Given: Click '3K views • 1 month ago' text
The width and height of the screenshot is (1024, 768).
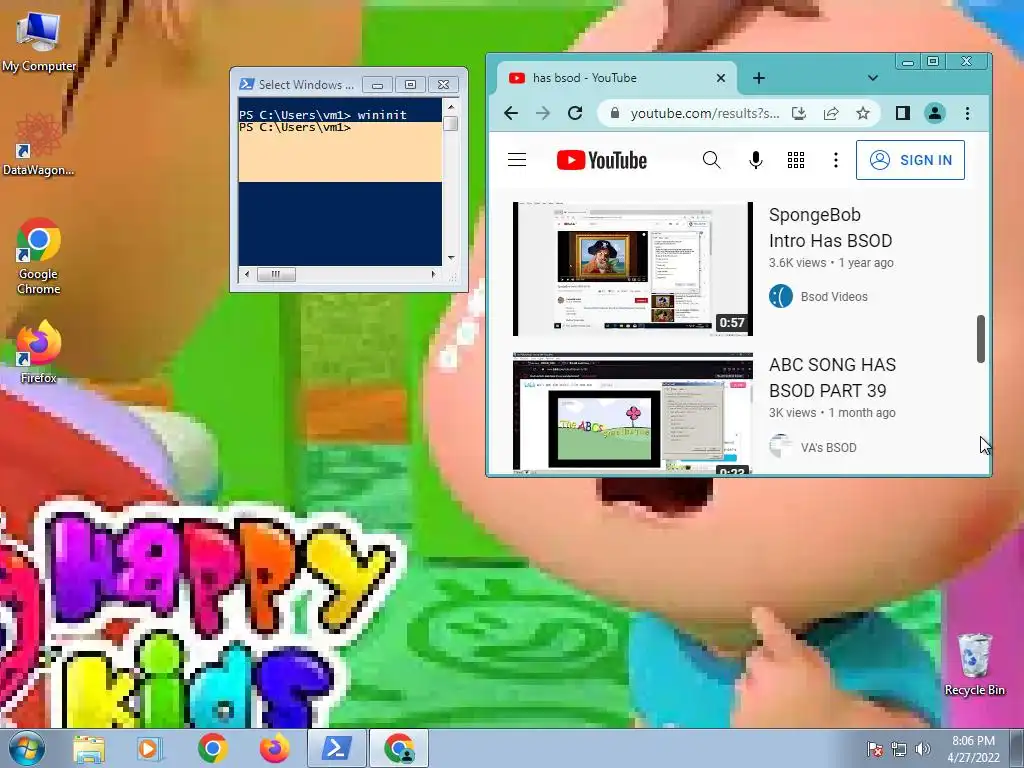Looking at the screenshot, I should (832, 413).
